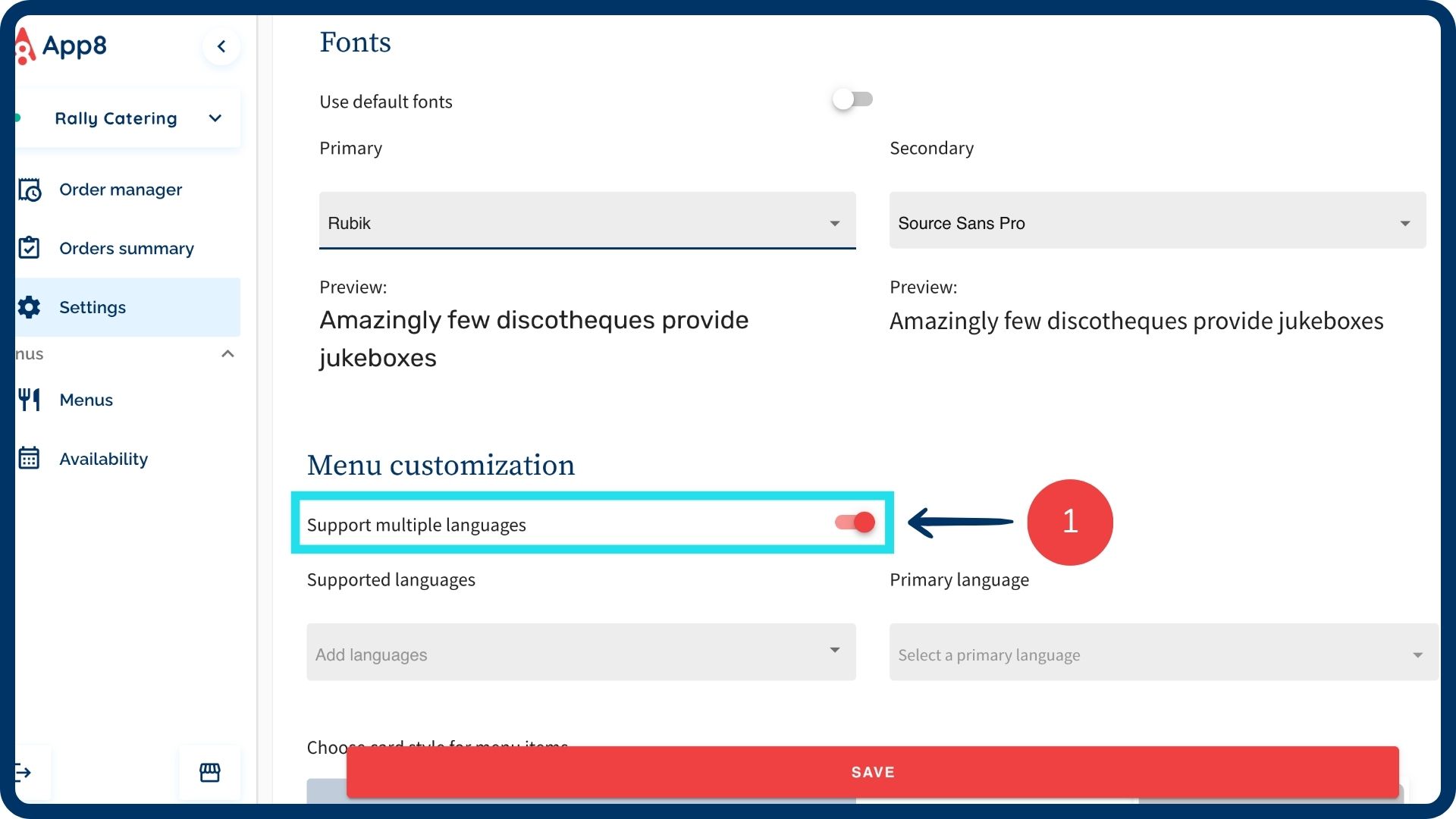Image resolution: width=1456 pixels, height=819 pixels.
Task: Collapse the menus section chevron in sidebar
Action: (227, 354)
